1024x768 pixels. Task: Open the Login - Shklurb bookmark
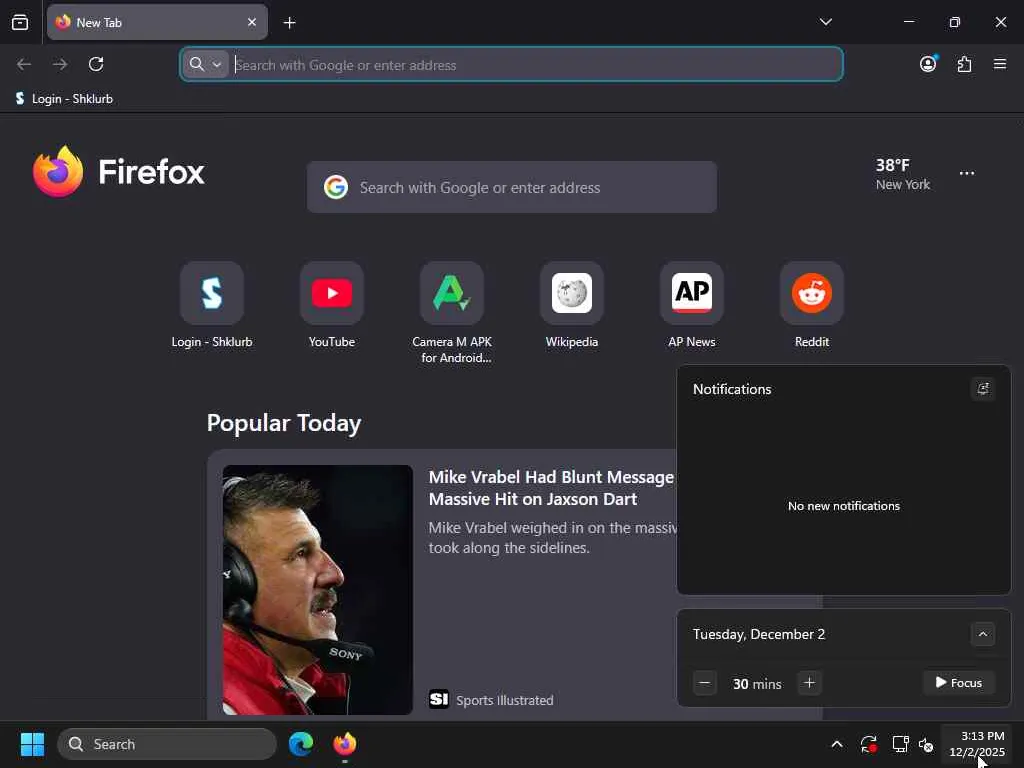click(x=64, y=99)
